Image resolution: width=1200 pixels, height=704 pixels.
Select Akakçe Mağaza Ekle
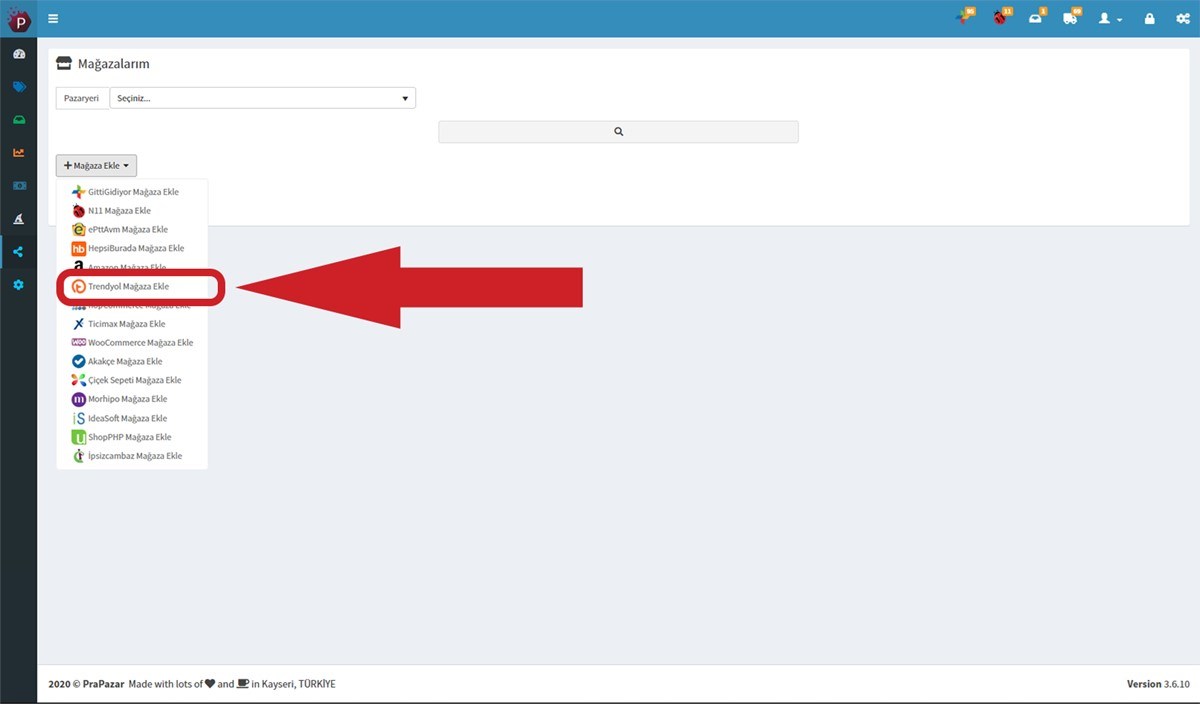(x=117, y=361)
